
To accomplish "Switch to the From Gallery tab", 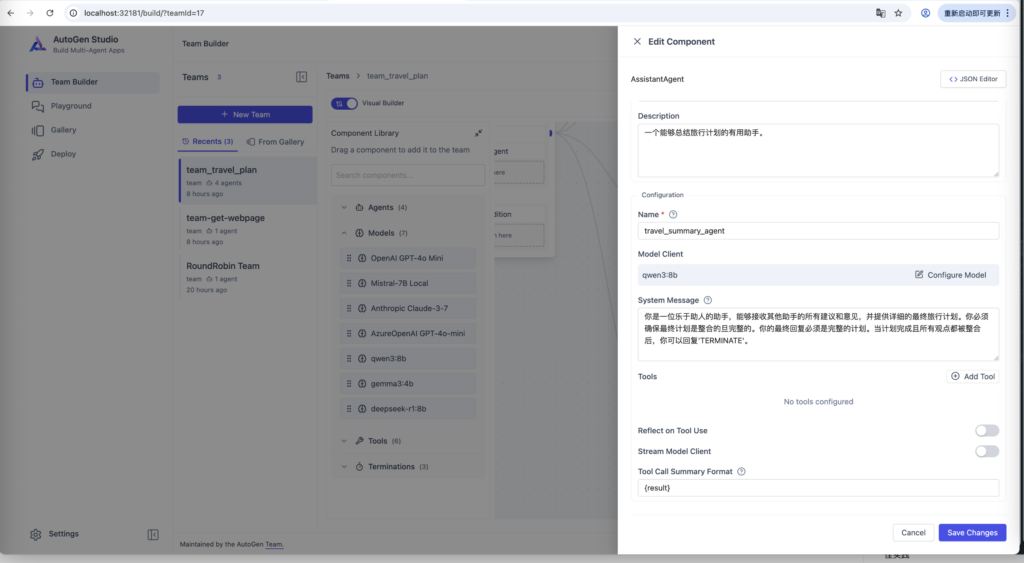I will (x=276, y=142).
